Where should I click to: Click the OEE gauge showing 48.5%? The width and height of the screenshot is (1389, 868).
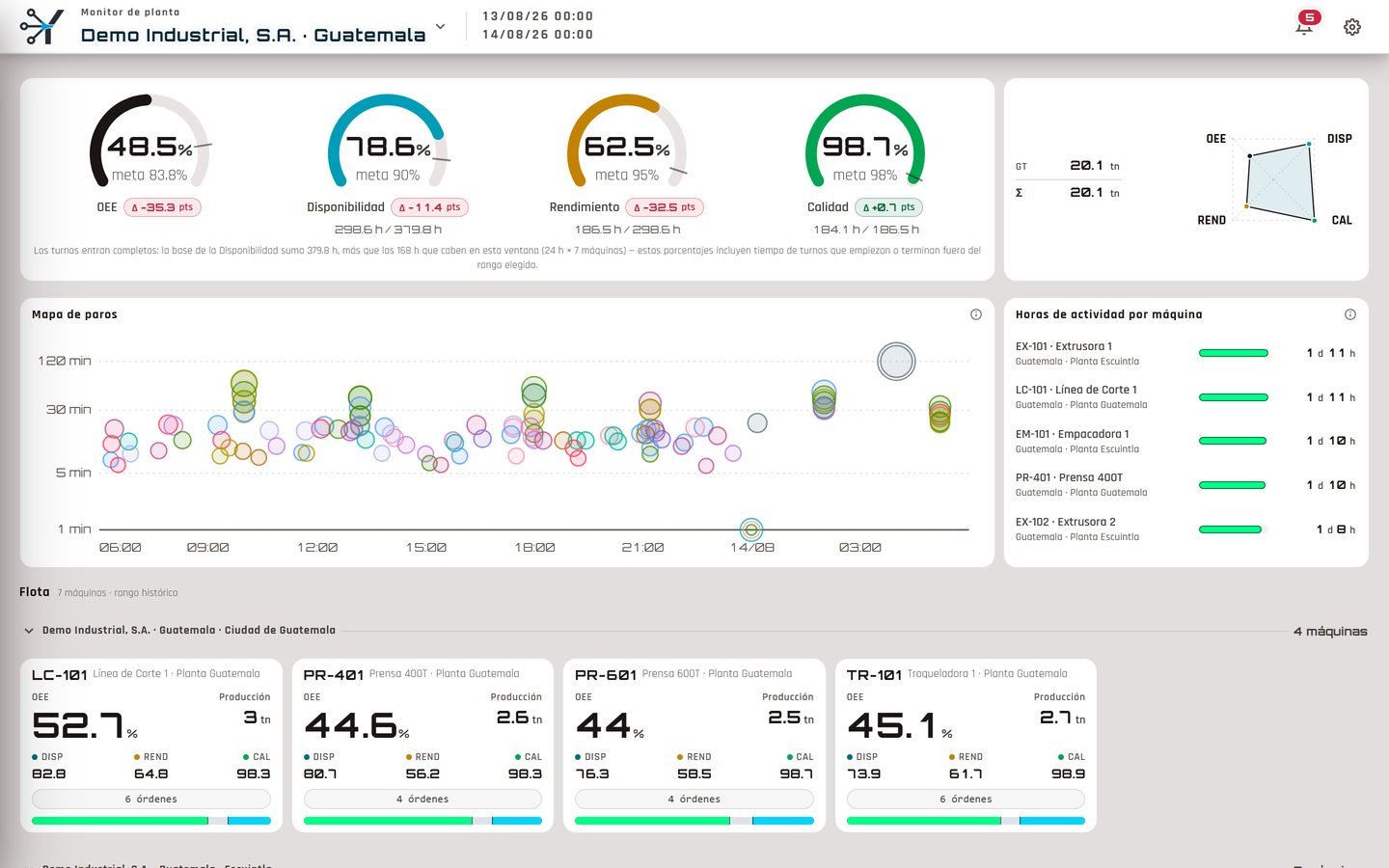150,141
